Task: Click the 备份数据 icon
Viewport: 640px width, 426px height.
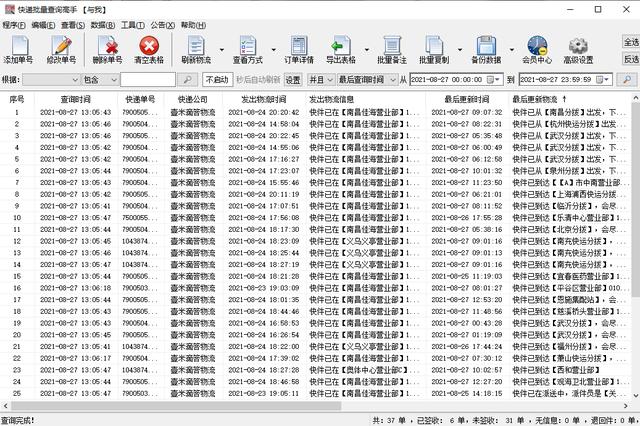Action: [x=486, y=47]
